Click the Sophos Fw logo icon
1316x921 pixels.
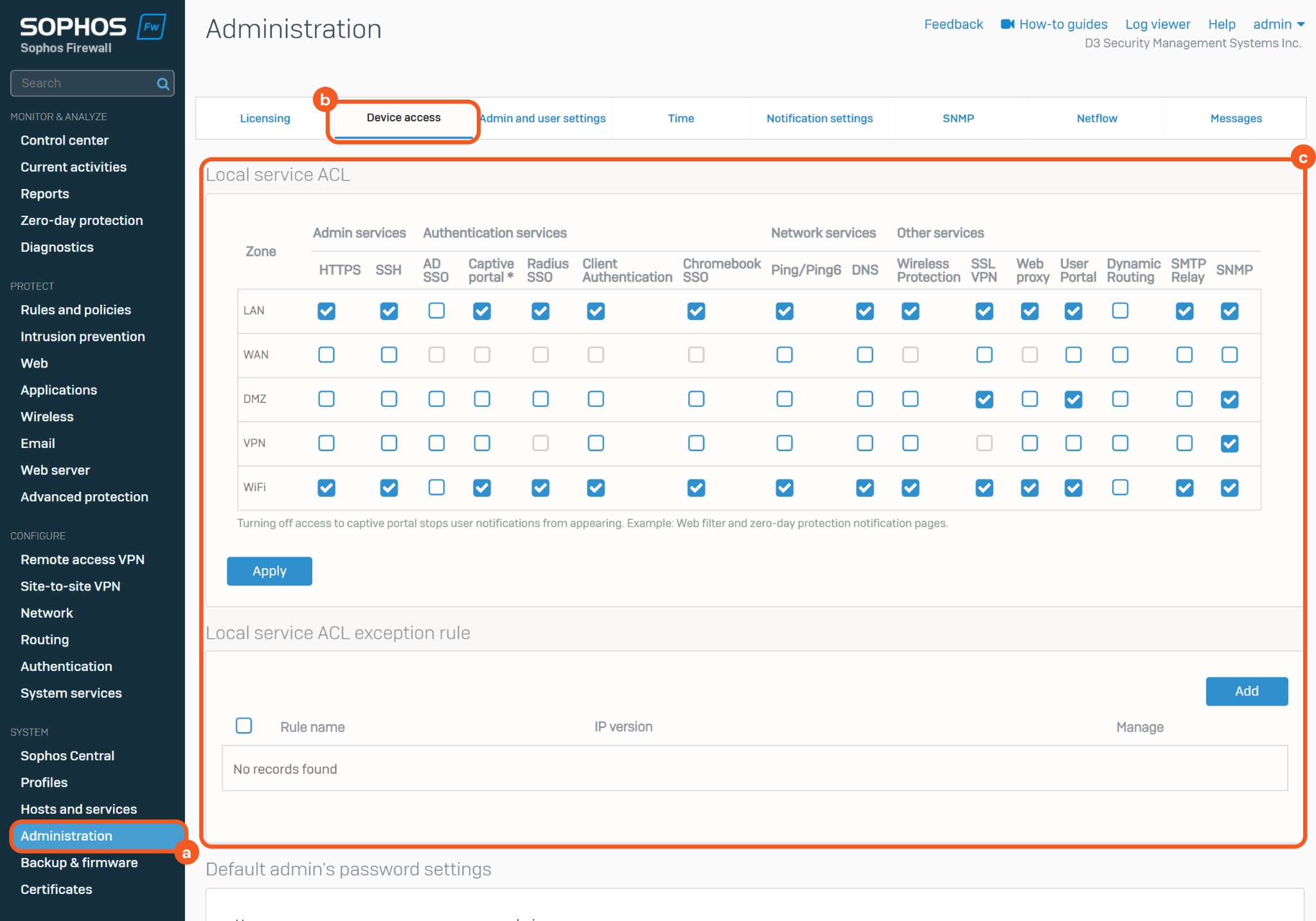152,27
